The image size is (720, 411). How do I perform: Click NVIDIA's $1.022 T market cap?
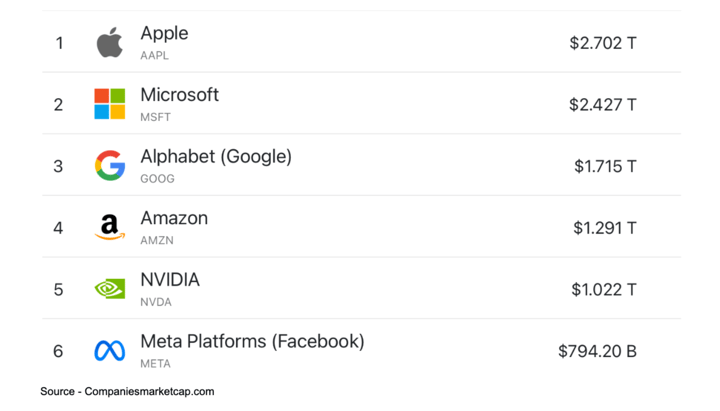click(x=604, y=289)
